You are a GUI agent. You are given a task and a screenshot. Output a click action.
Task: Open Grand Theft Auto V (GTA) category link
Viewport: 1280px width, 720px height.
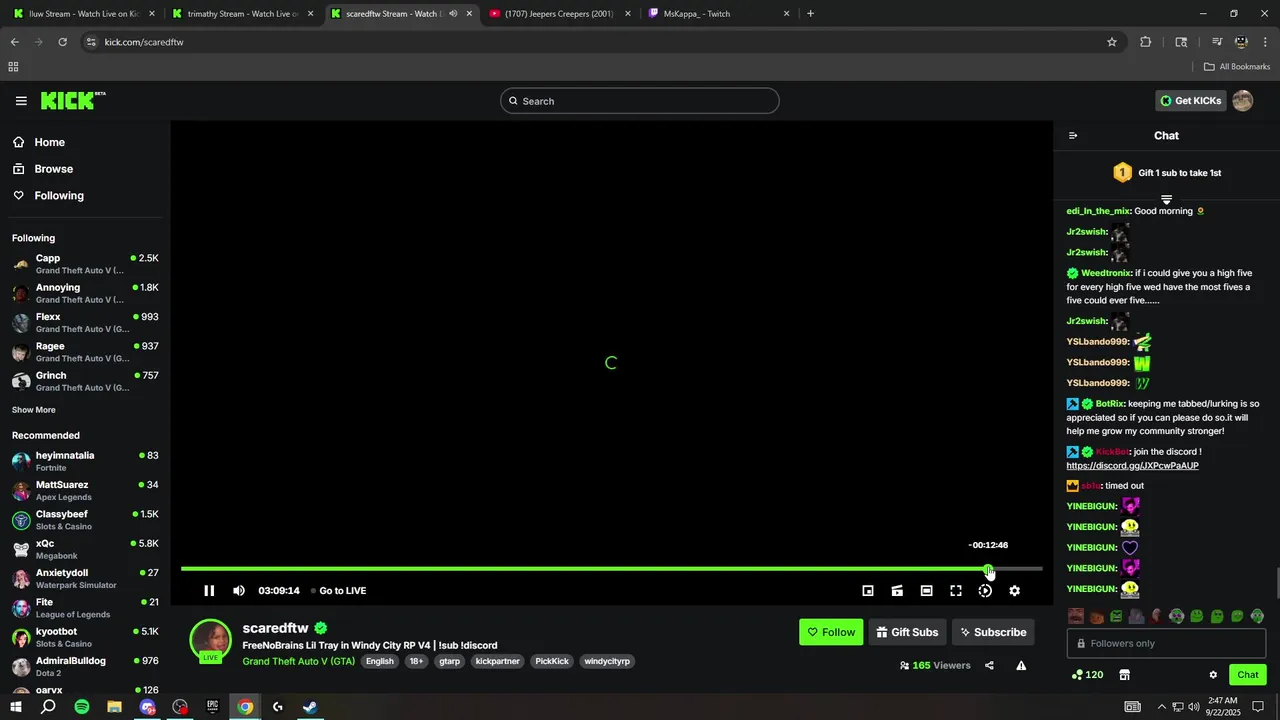298,661
